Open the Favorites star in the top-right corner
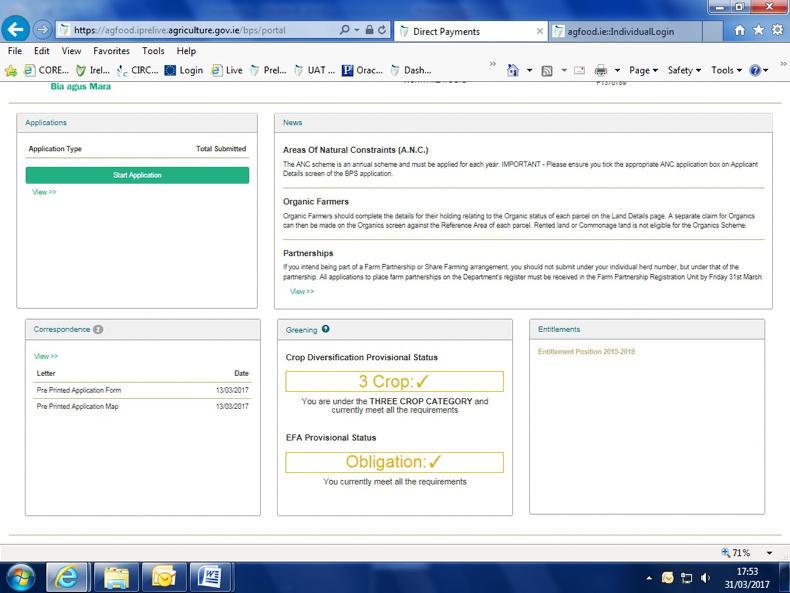 758,30
